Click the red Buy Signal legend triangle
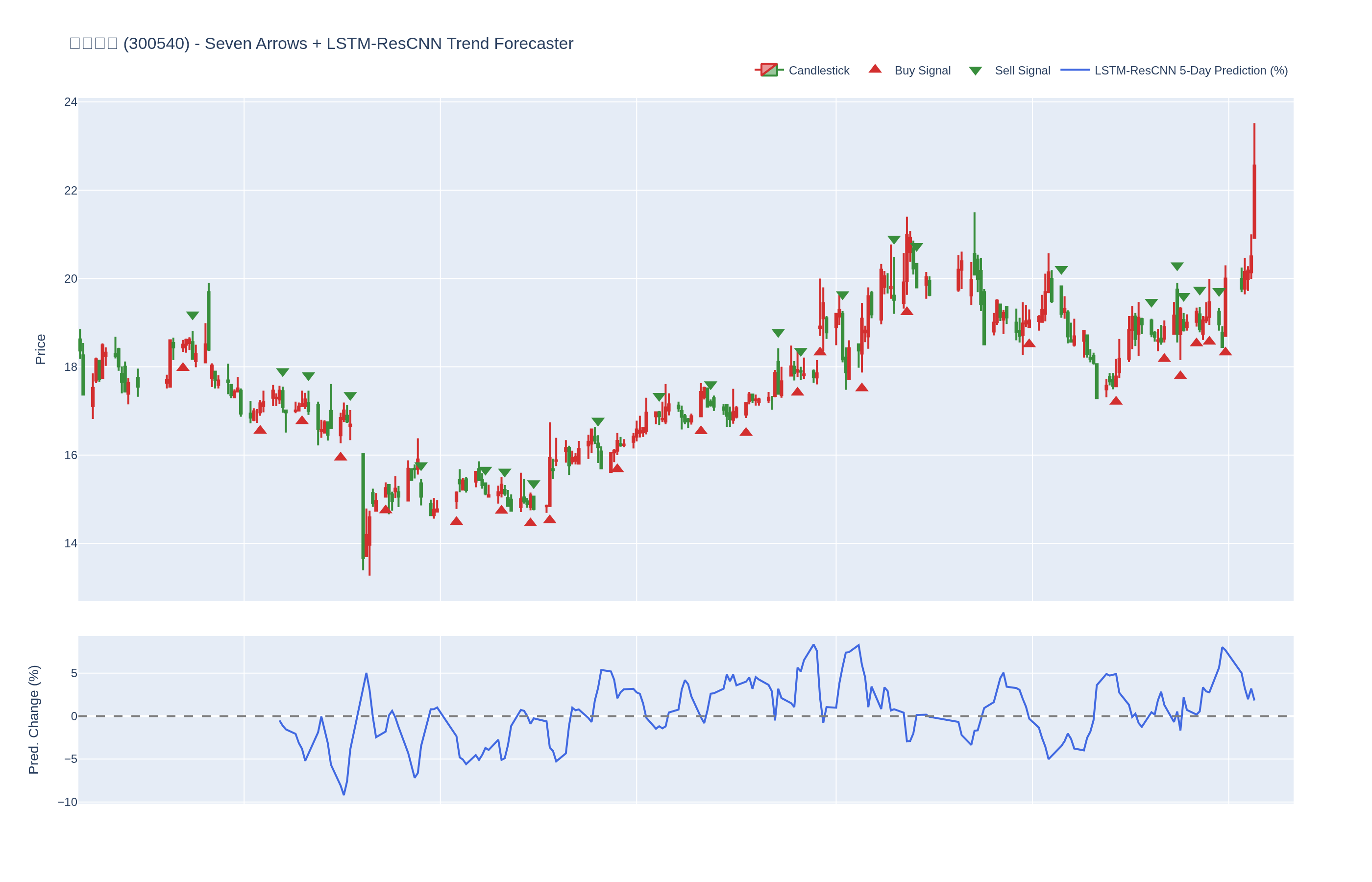The width and height of the screenshot is (1372, 882). pyautogui.click(x=874, y=69)
